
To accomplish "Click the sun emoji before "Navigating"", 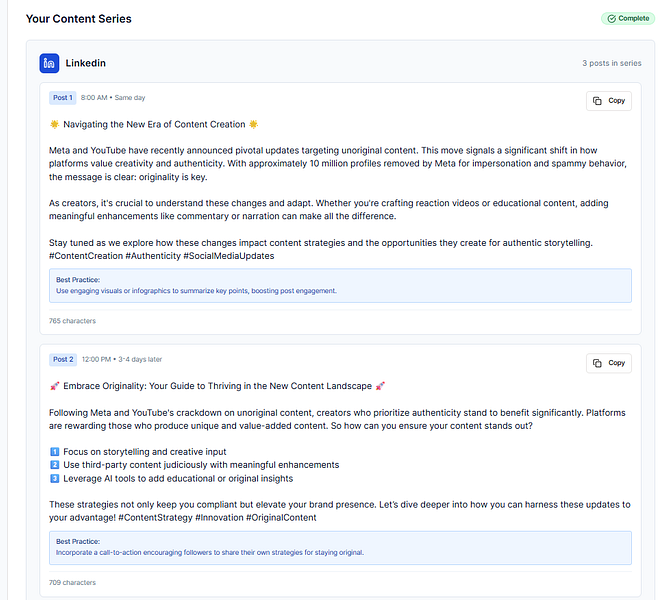I will click(53, 125).
